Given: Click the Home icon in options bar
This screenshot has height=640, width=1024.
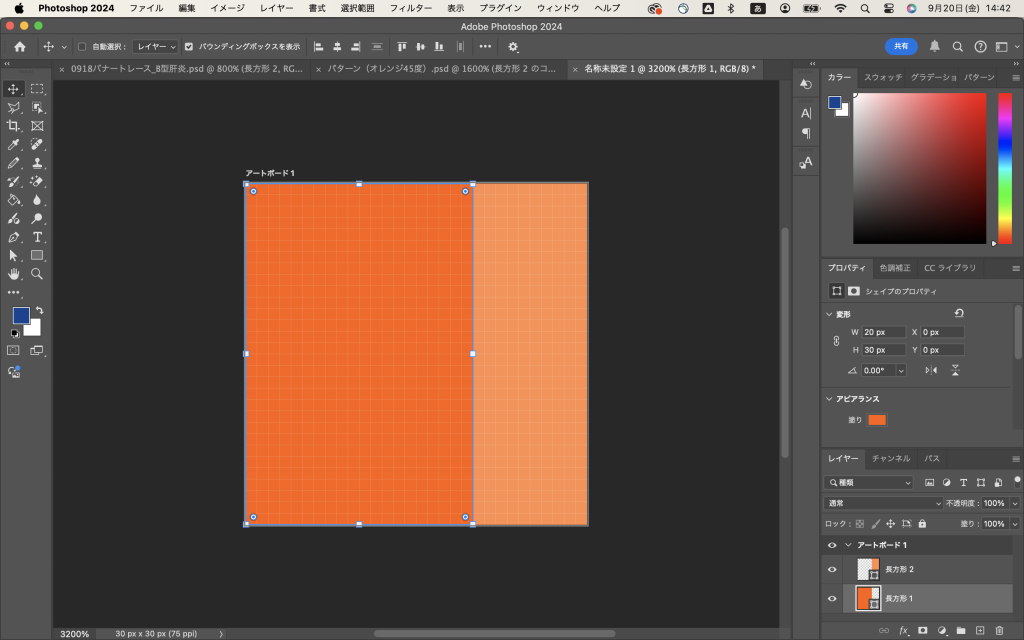Looking at the screenshot, I should coord(19,46).
